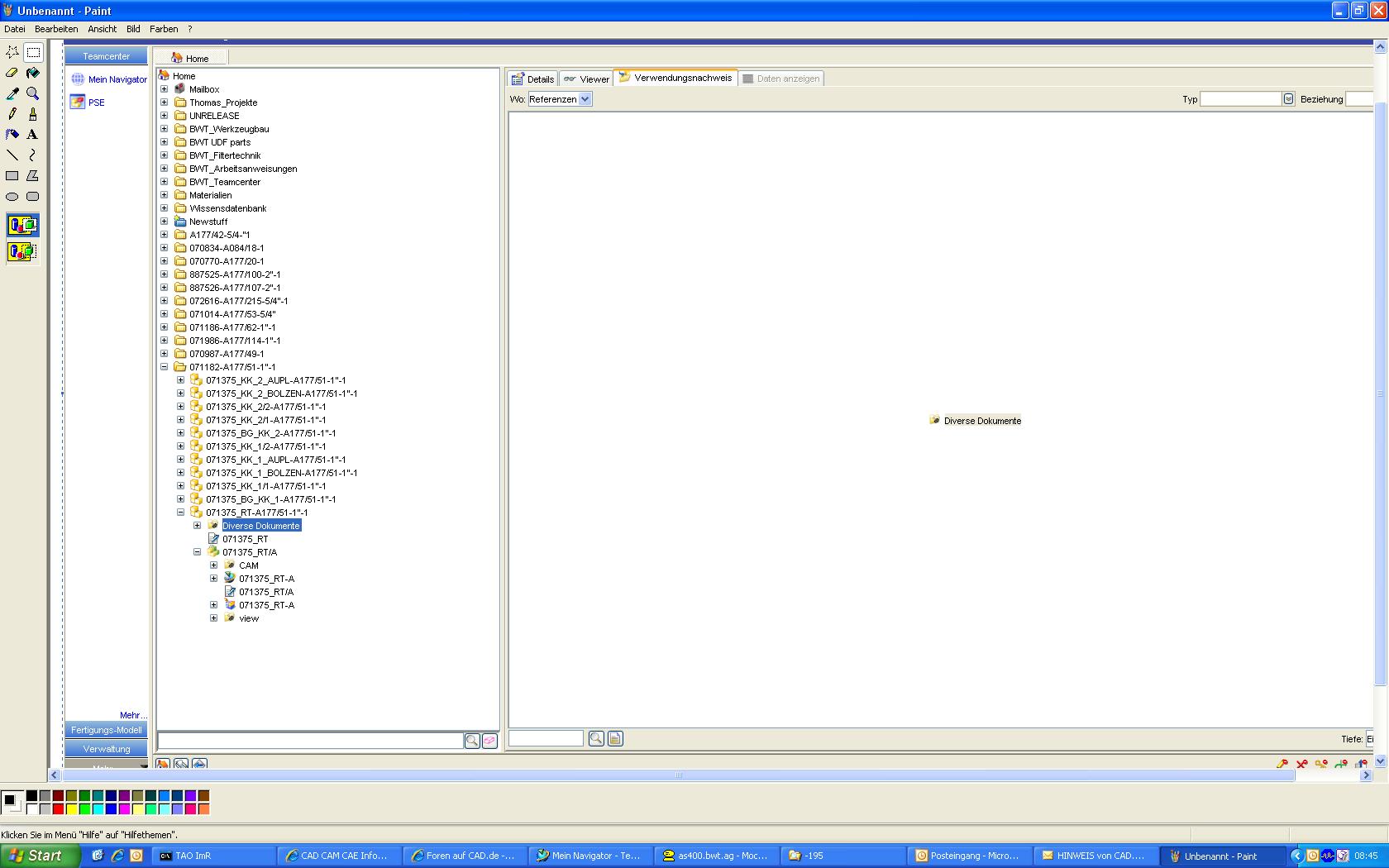Select the Rounded Rectangle tool

[x=33, y=197]
